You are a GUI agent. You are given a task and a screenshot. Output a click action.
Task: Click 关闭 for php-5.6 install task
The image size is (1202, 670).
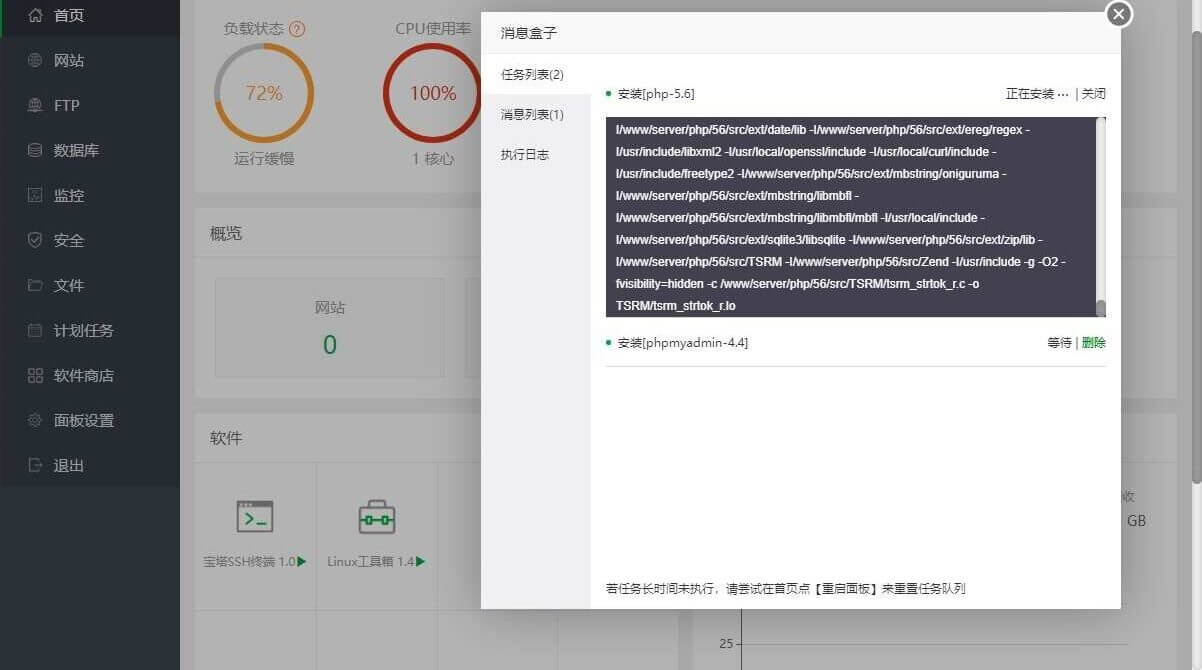(x=1093, y=94)
